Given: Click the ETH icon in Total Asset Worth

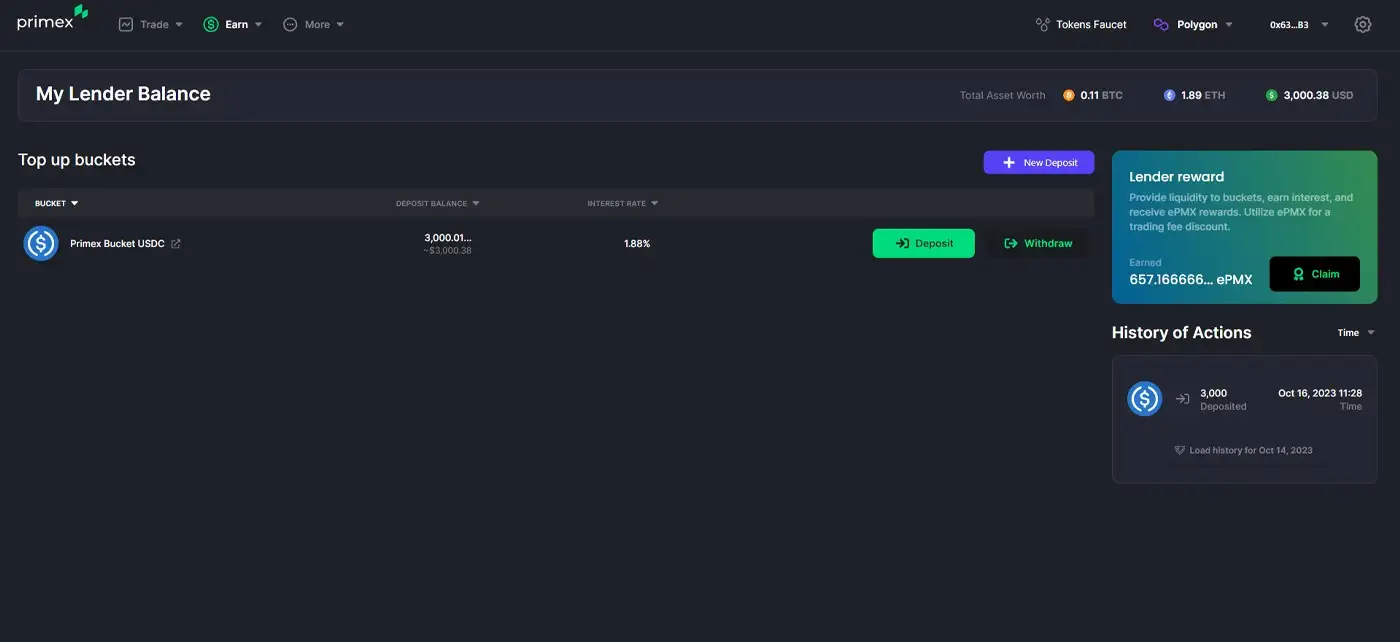Looking at the screenshot, I should coord(1169,95).
